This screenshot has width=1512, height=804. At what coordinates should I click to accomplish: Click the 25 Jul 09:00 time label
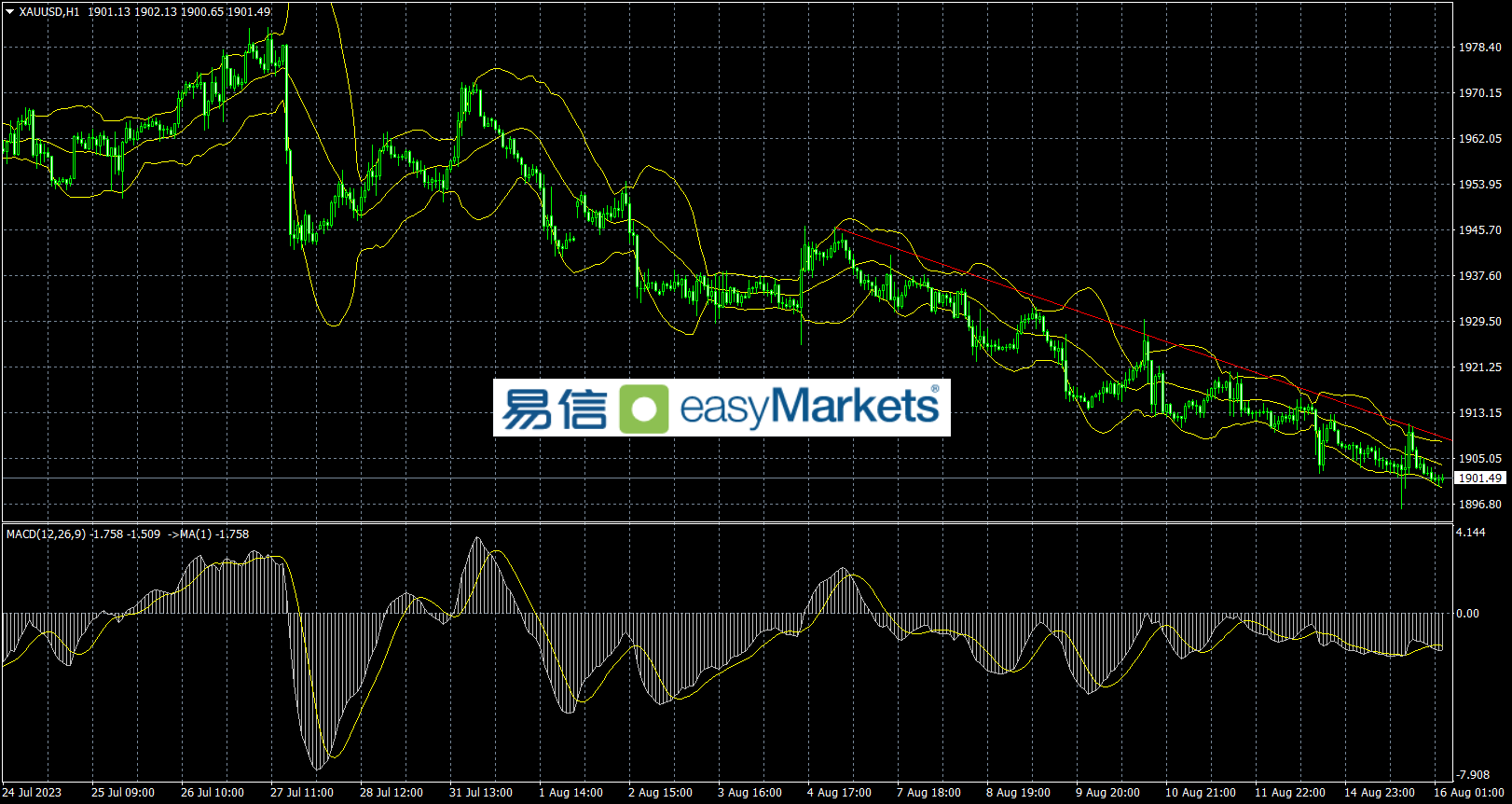tap(123, 793)
